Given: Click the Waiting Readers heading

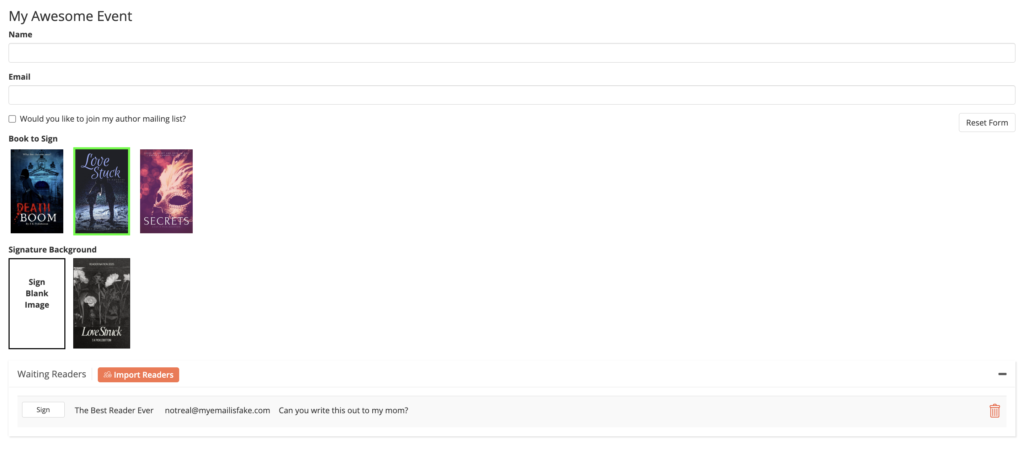Looking at the screenshot, I should [51, 374].
